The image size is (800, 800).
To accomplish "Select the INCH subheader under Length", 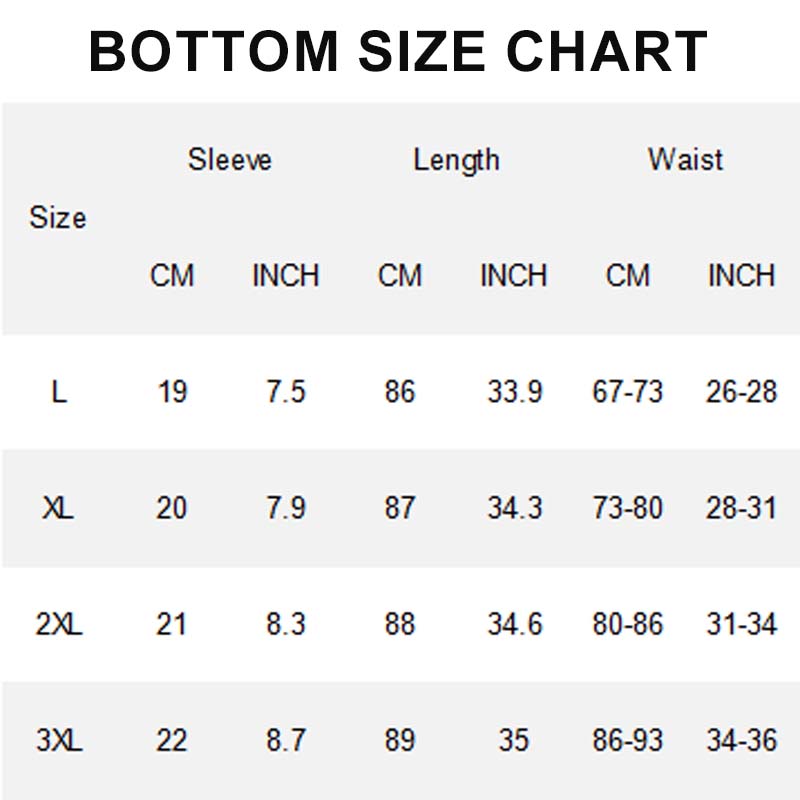I will 513,276.
